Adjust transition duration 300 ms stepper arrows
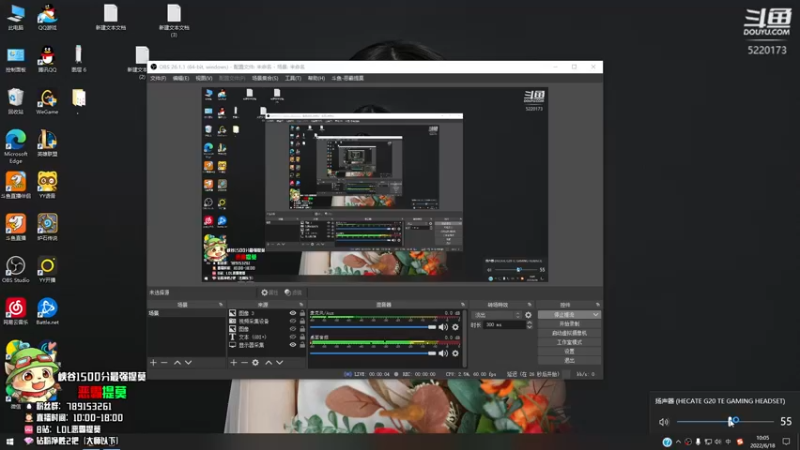800x450 pixels. (529, 324)
